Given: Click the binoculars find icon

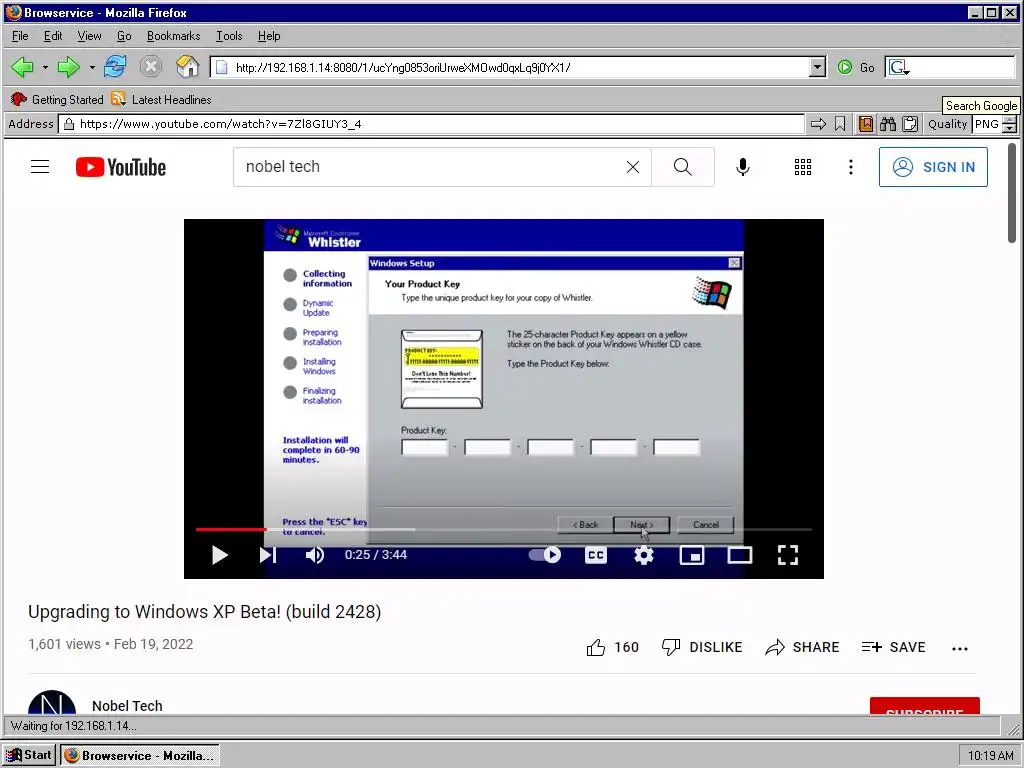Looking at the screenshot, I should tap(888, 124).
